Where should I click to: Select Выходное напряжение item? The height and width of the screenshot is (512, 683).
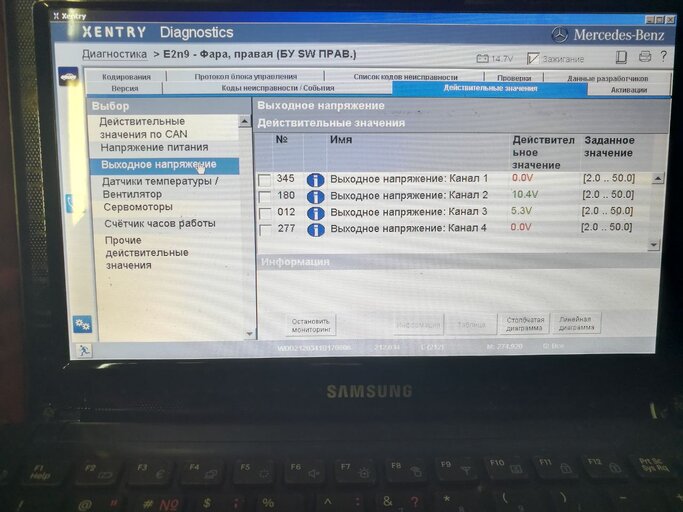[164, 165]
